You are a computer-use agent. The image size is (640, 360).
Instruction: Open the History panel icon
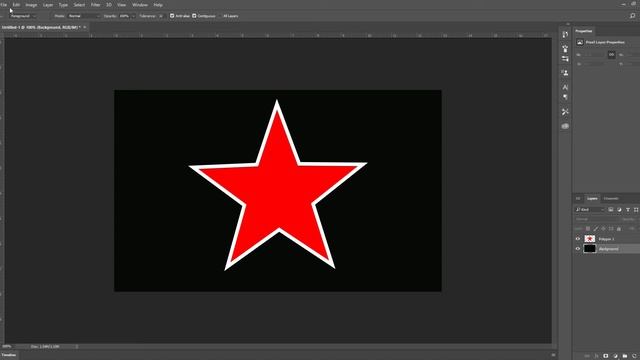(x=565, y=35)
